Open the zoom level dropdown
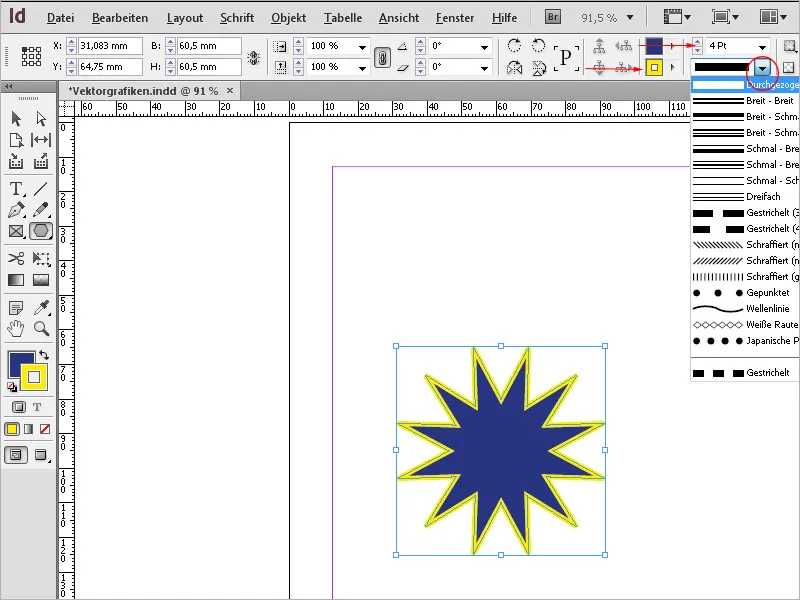This screenshot has height=600, width=800. coord(631,17)
